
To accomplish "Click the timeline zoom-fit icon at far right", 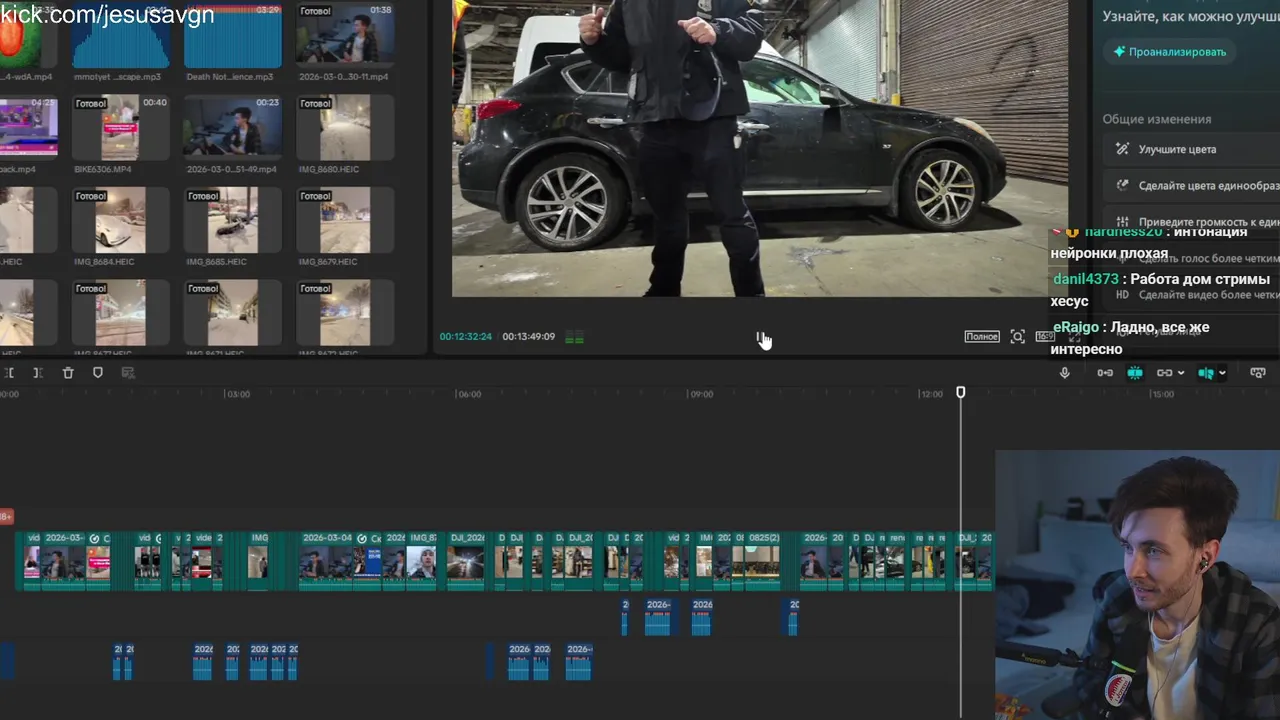I will click(1258, 373).
